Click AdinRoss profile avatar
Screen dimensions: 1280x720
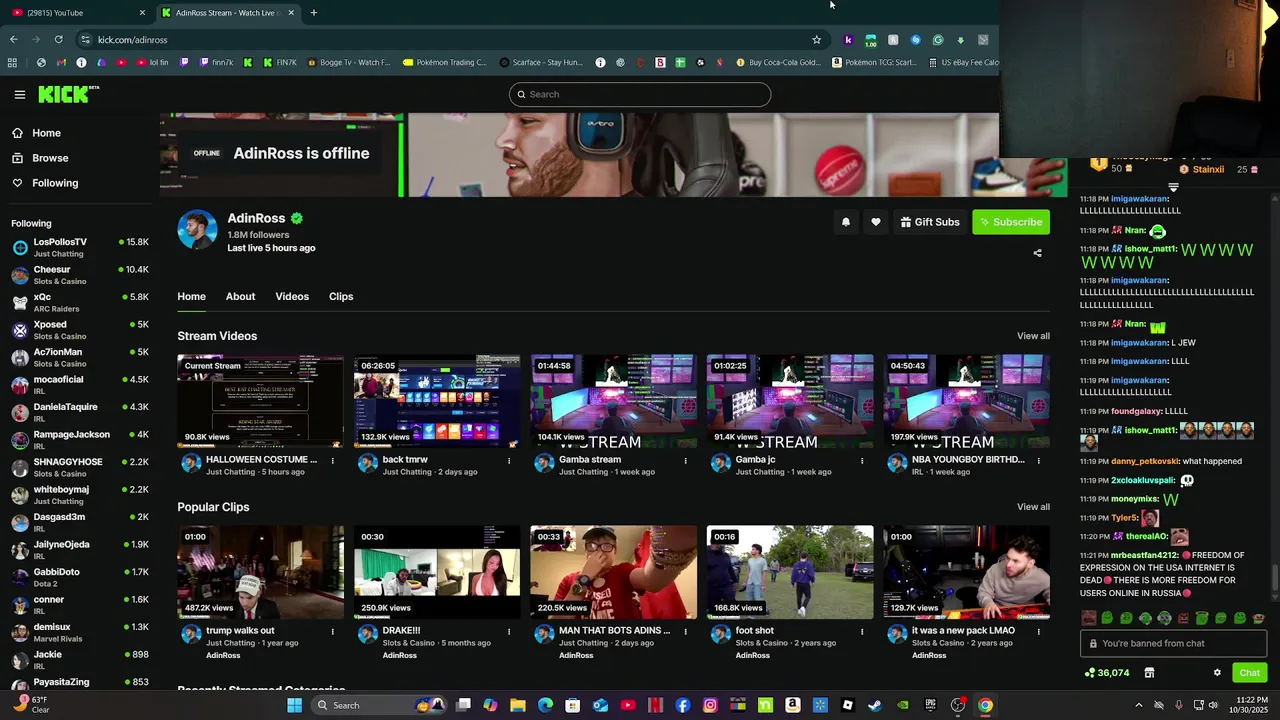pos(197,230)
